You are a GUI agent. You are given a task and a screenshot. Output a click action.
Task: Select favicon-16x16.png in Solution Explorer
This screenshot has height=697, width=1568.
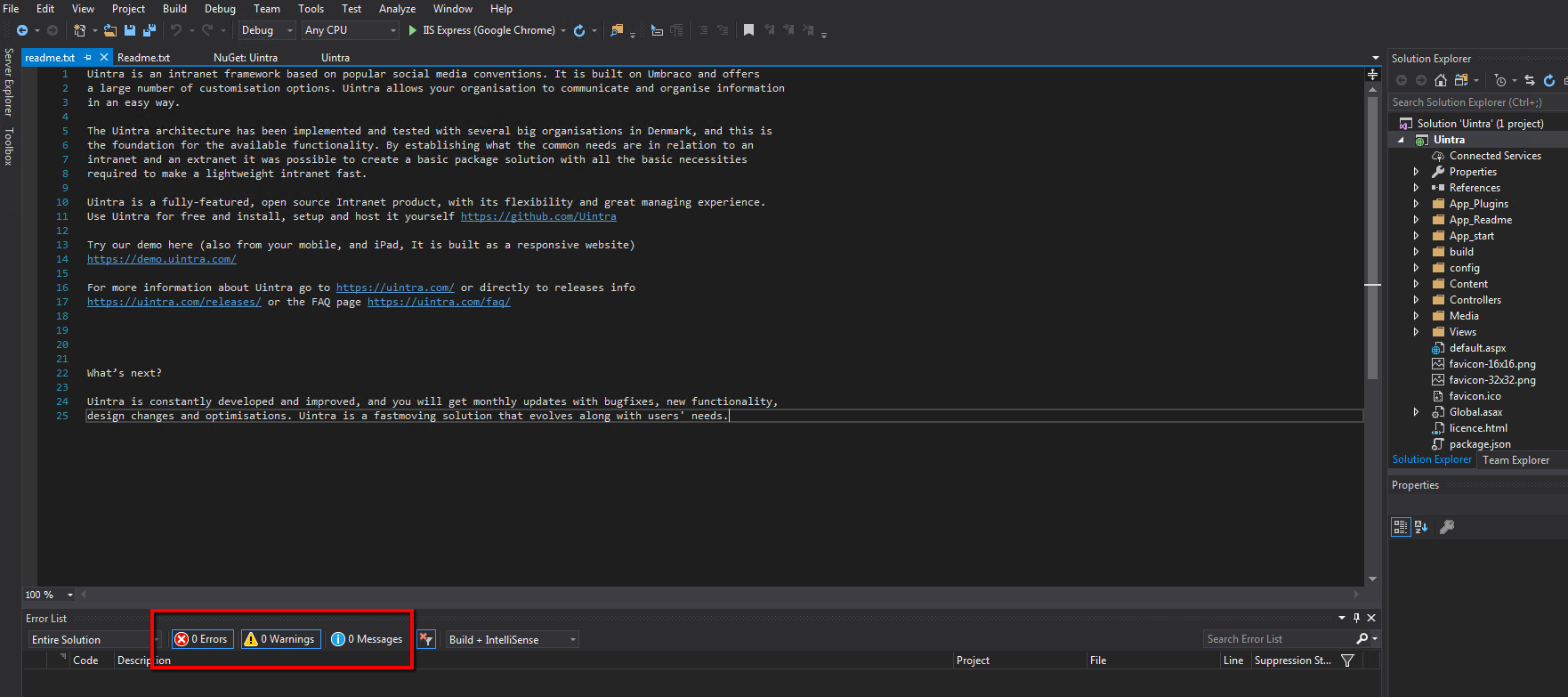click(x=1492, y=364)
